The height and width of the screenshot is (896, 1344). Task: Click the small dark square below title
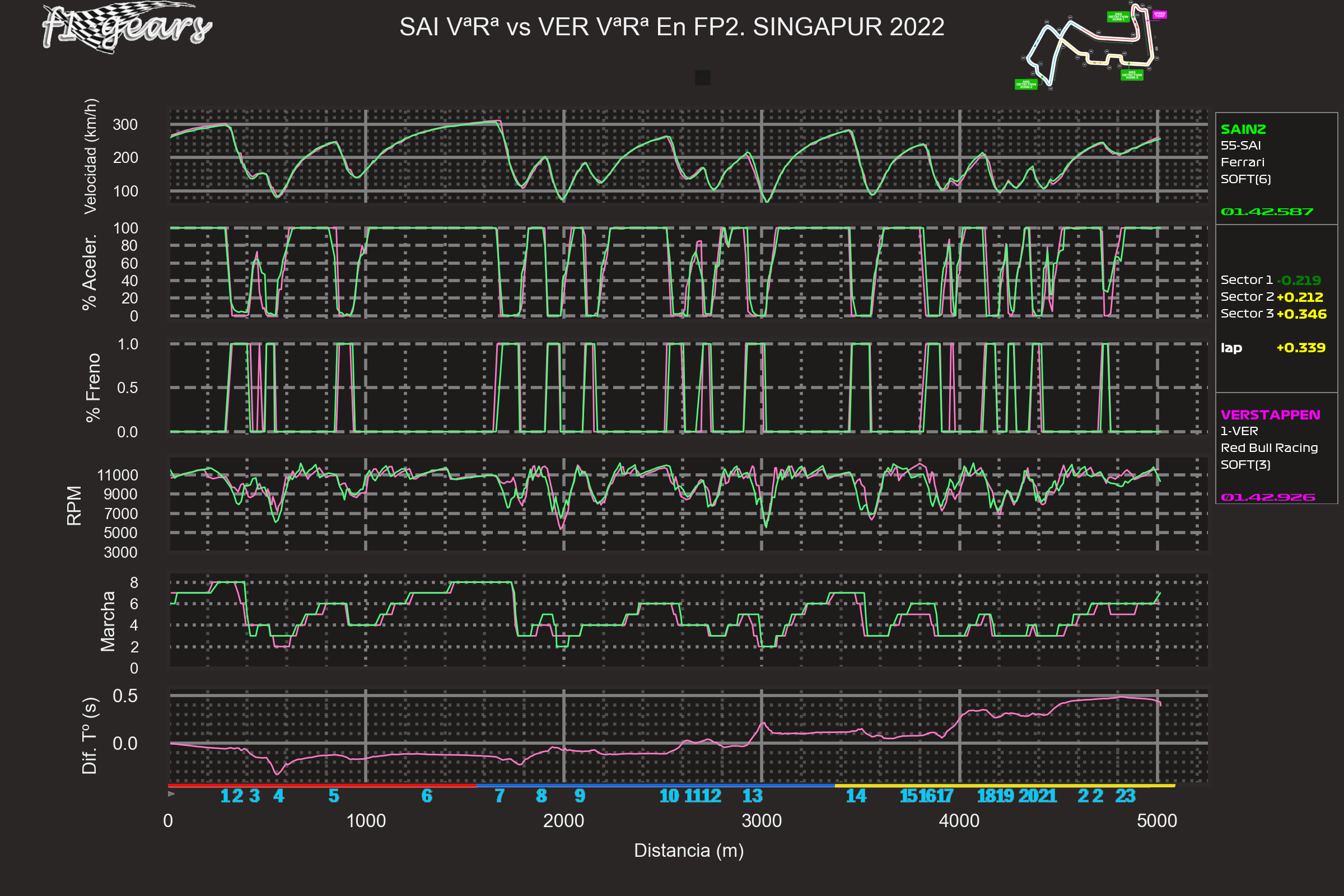click(x=702, y=78)
